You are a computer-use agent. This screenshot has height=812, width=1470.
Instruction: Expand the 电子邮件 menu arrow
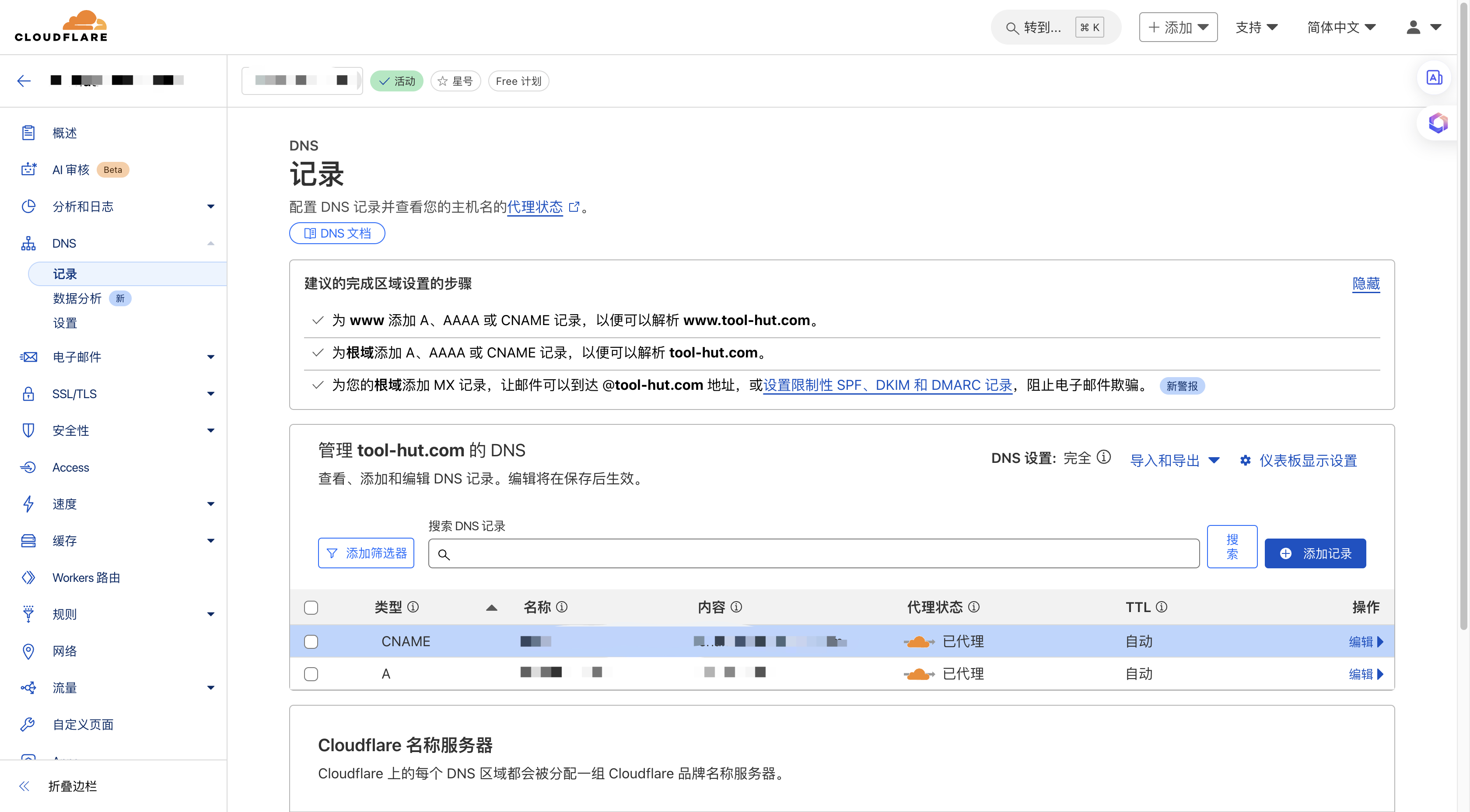pyautogui.click(x=210, y=357)
